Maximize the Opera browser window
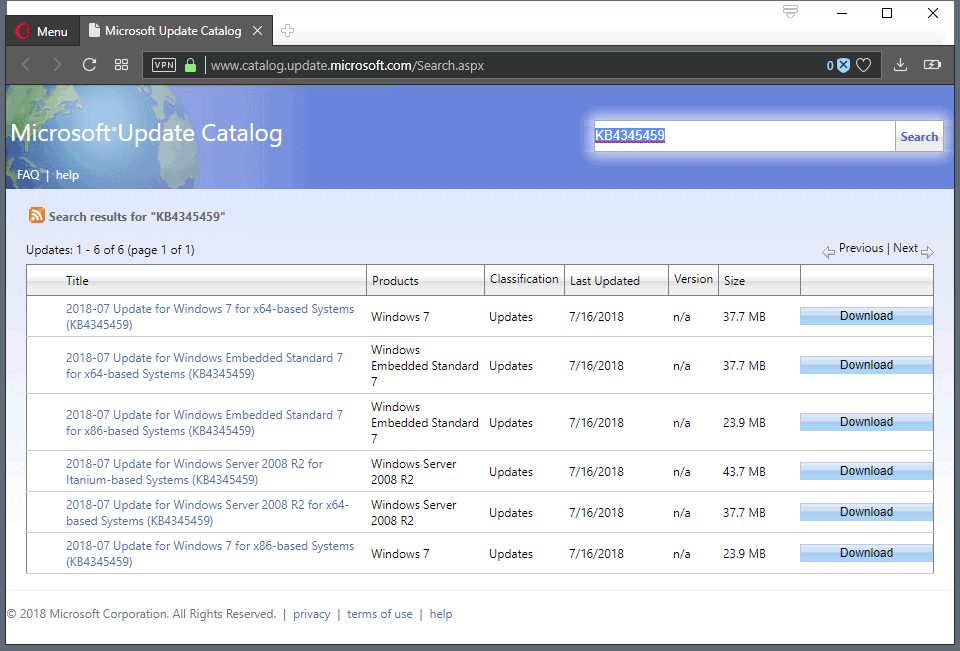The image size is (960, 651). (887, 13)
